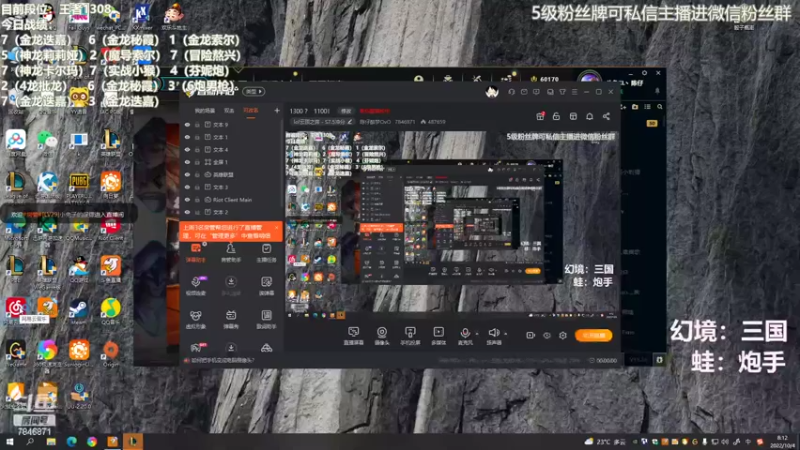Image resolution: width=800 pixels, height=450 pixels.
Task: Open the layout panel icon above preview
Action: pyautogui.click(x=573, y=116)
